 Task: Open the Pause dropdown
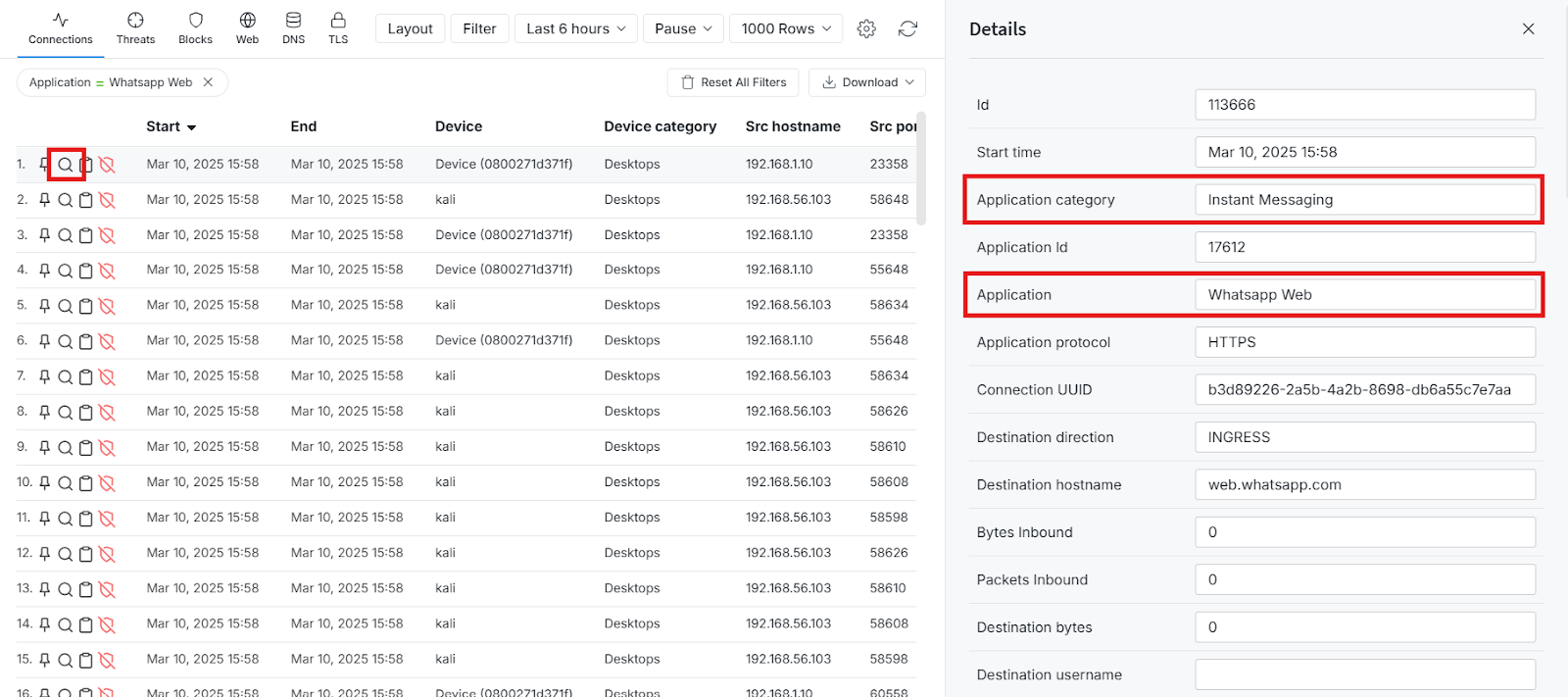coord(683,28)
